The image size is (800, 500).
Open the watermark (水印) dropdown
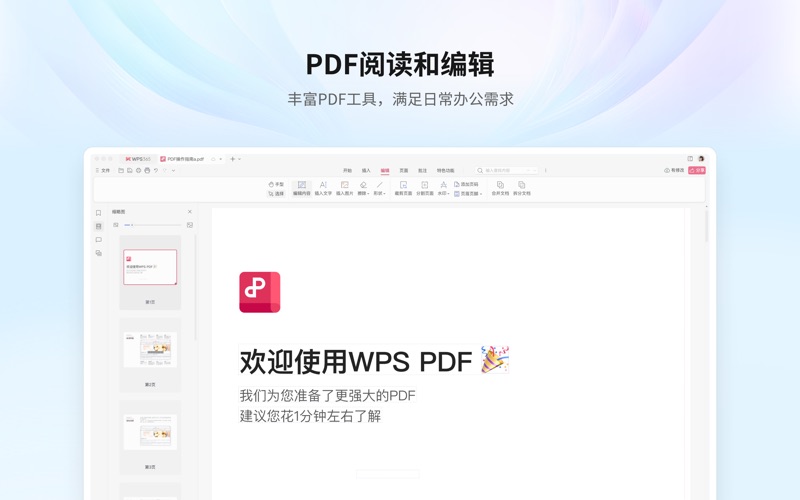click(443, 188)
